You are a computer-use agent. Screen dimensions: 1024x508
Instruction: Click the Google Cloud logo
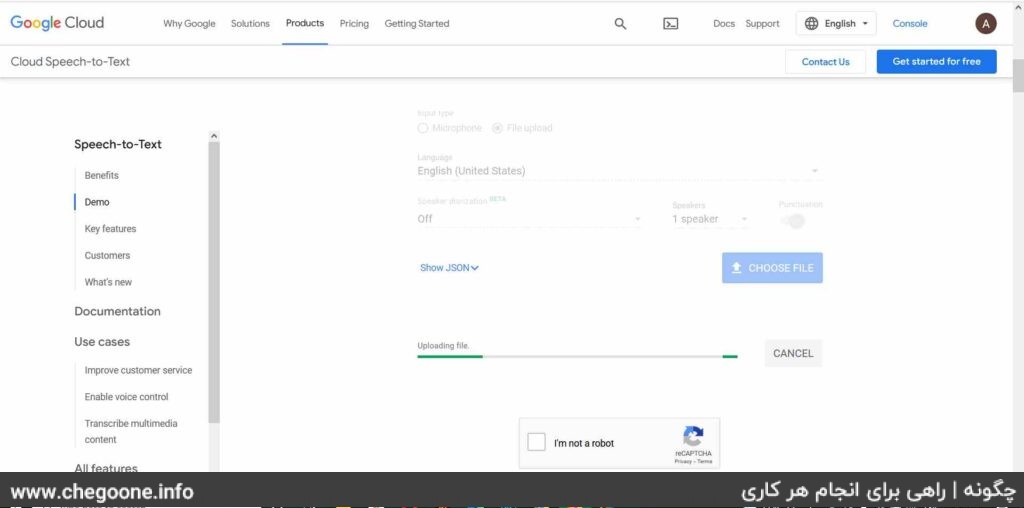(x=57, y=23)
